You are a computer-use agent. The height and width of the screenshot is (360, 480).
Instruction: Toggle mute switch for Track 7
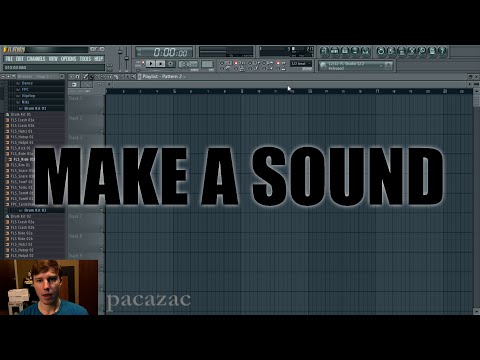pyautogui.click(x=101, y=229)
